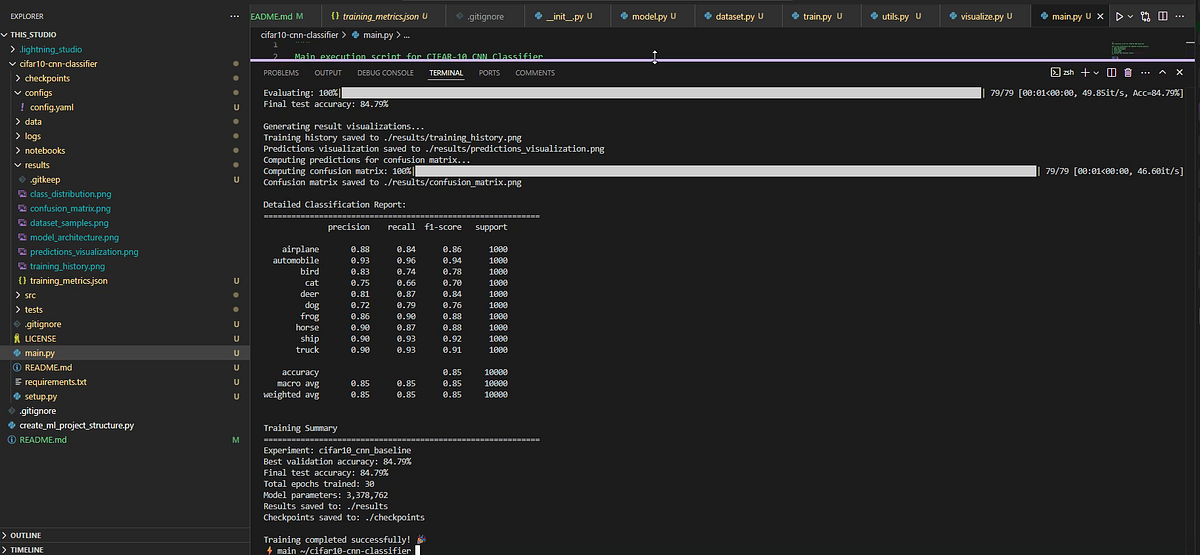
Task: Select the TERMINAL panel tab
Action: click(x=446, y=73)
